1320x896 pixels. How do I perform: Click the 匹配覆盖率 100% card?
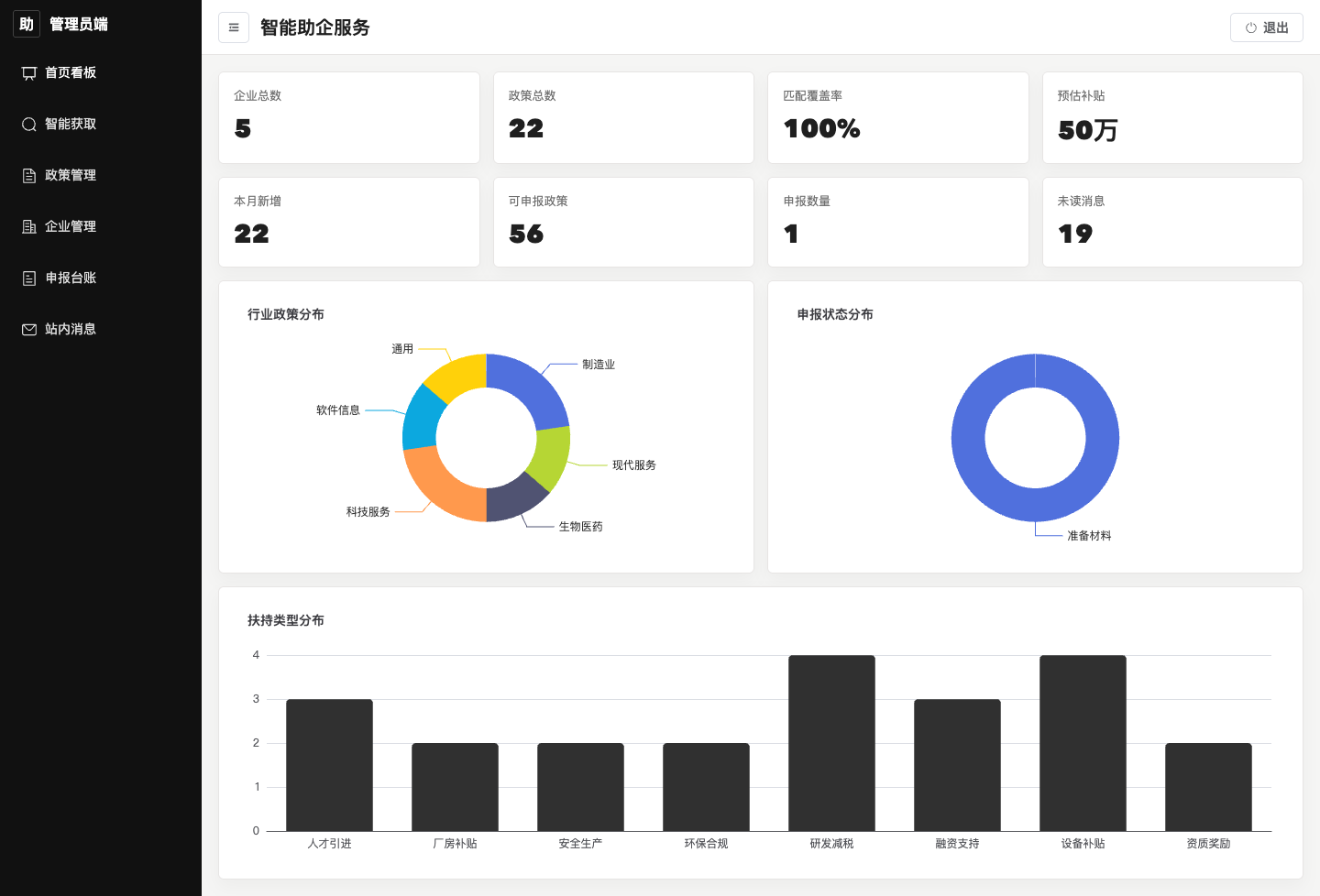pos(898,118)
